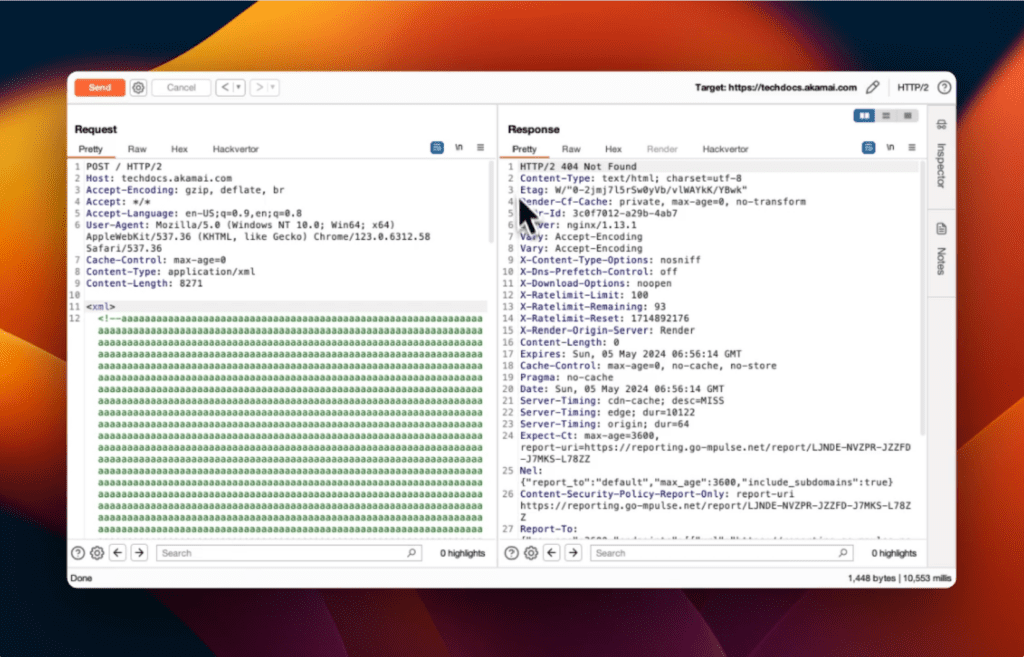Open the history forward dropdown arrow
This screenshot has width=1024, height=657.
tap(273, 88)
